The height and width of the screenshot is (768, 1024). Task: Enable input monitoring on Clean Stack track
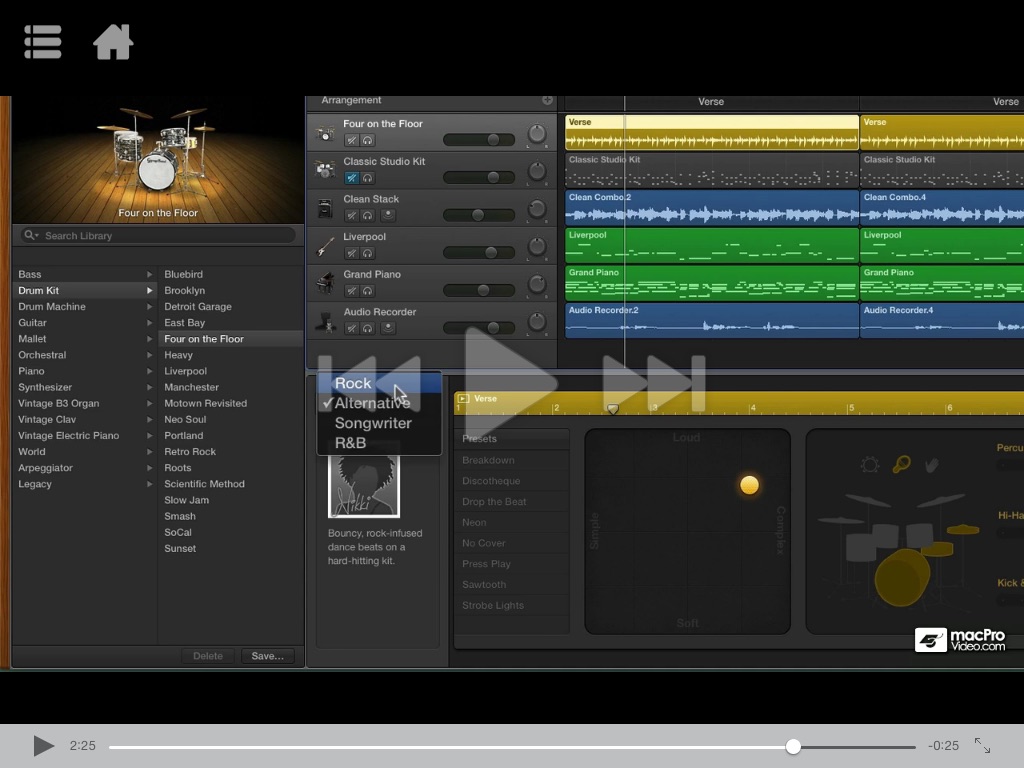coord(387,215)
